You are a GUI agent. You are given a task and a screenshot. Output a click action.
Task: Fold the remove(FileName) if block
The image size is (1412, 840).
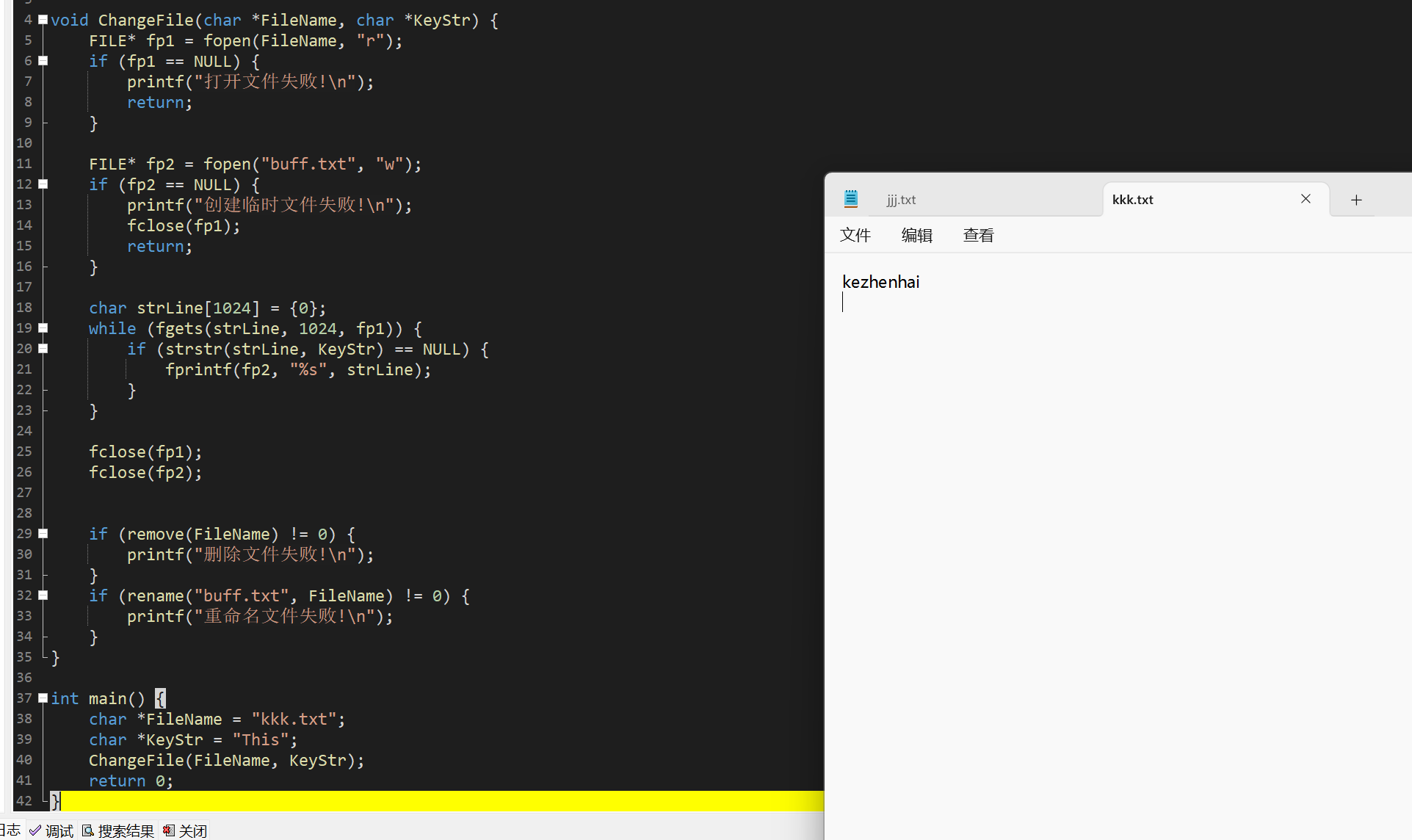pos(43,534)
